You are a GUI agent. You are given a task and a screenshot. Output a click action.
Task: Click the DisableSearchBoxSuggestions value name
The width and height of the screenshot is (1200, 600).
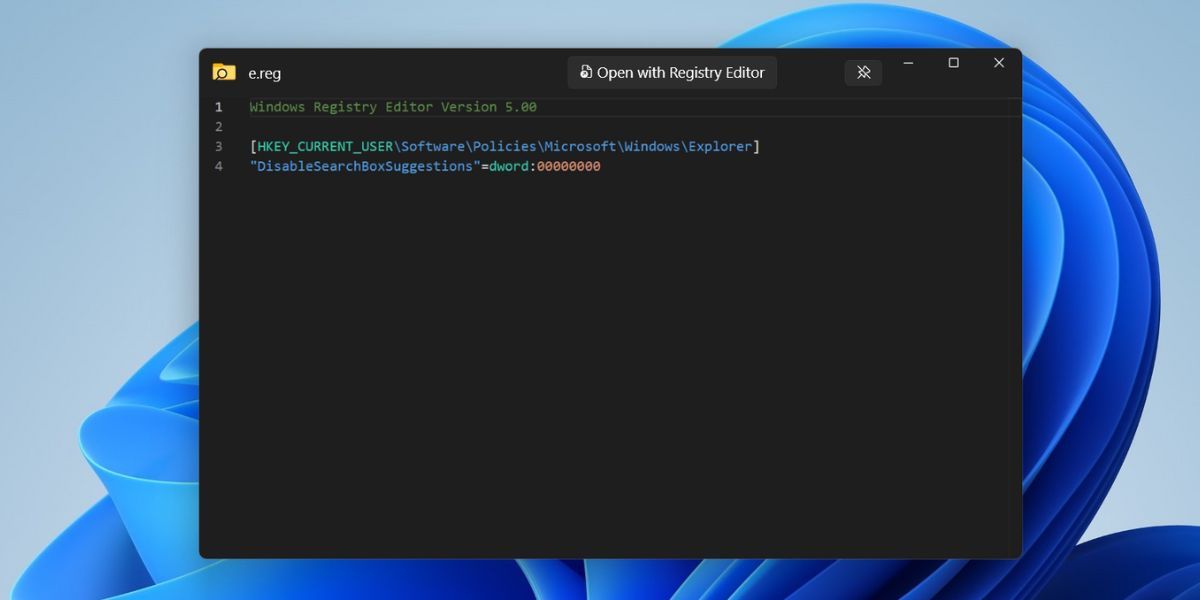[365, 167]
